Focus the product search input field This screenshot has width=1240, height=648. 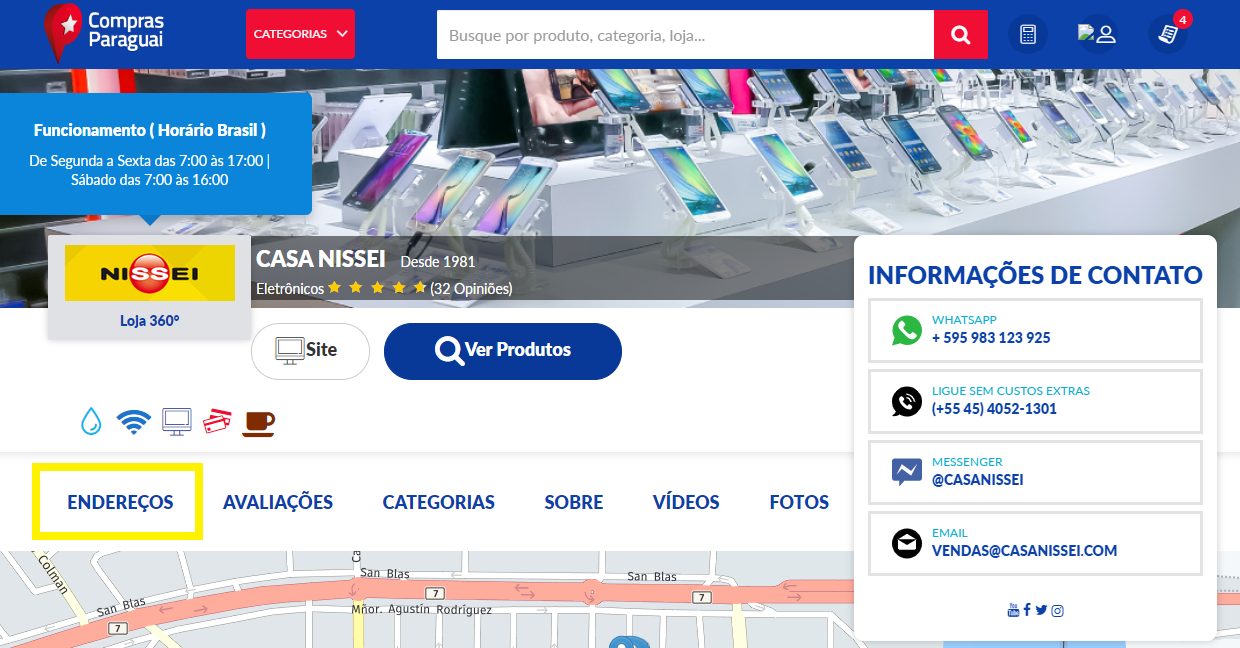[685, 35]
